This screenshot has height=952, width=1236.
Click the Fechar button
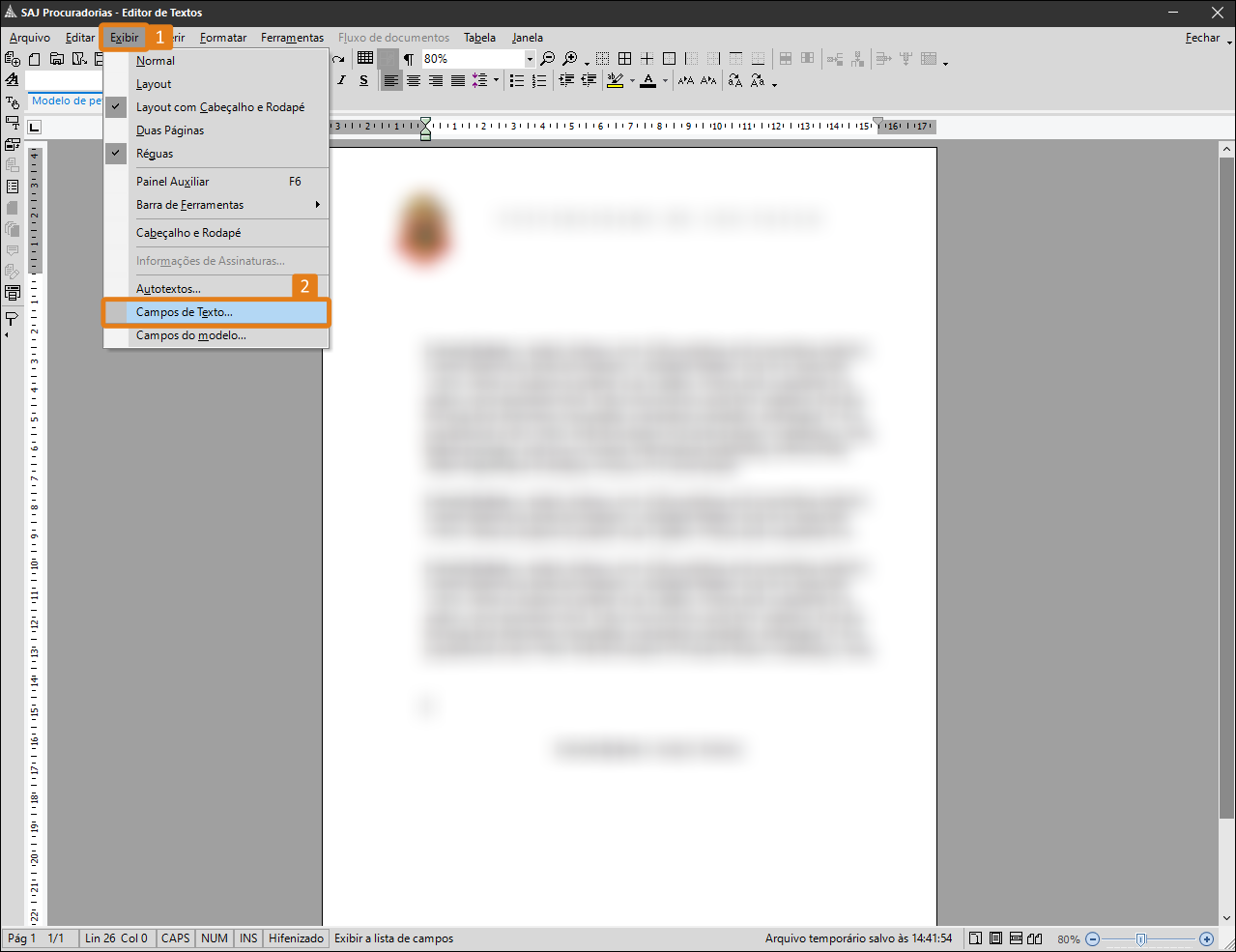click(x=1203, y=38)
